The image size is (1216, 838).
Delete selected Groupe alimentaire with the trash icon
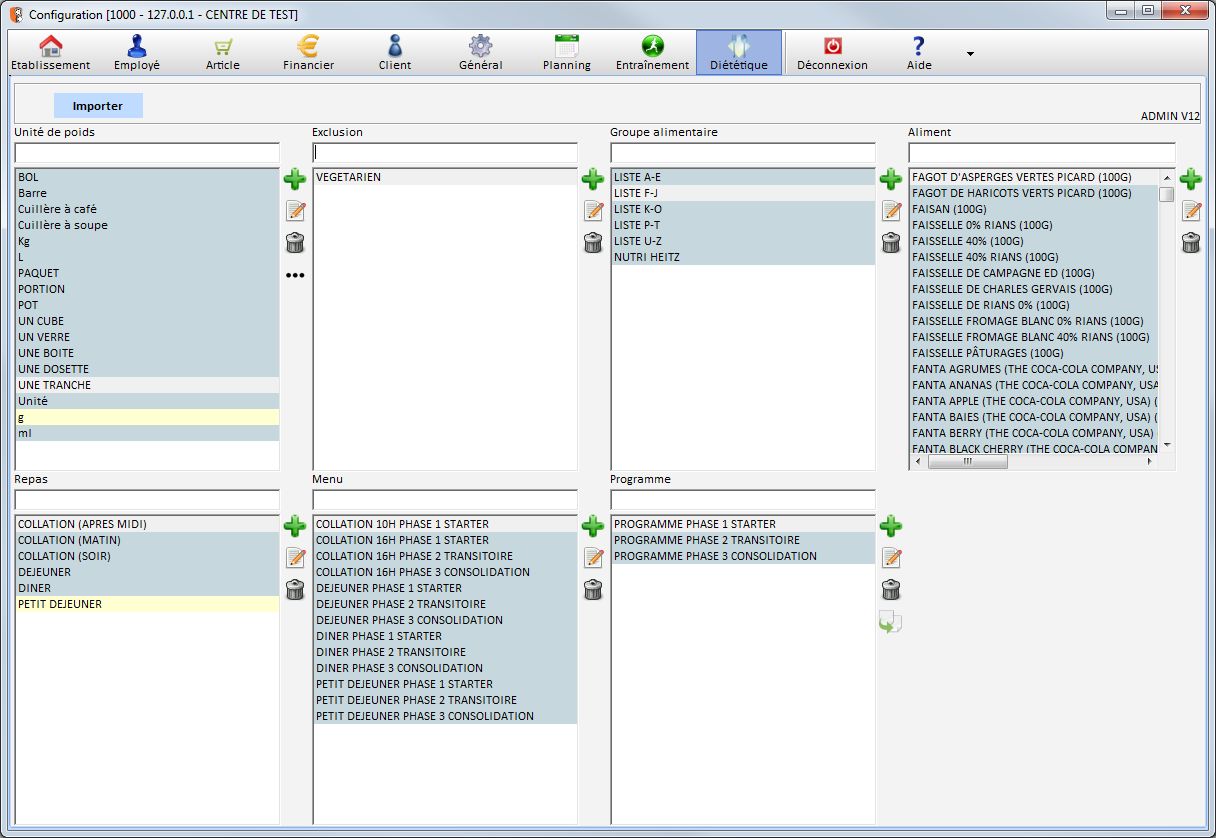891,243
